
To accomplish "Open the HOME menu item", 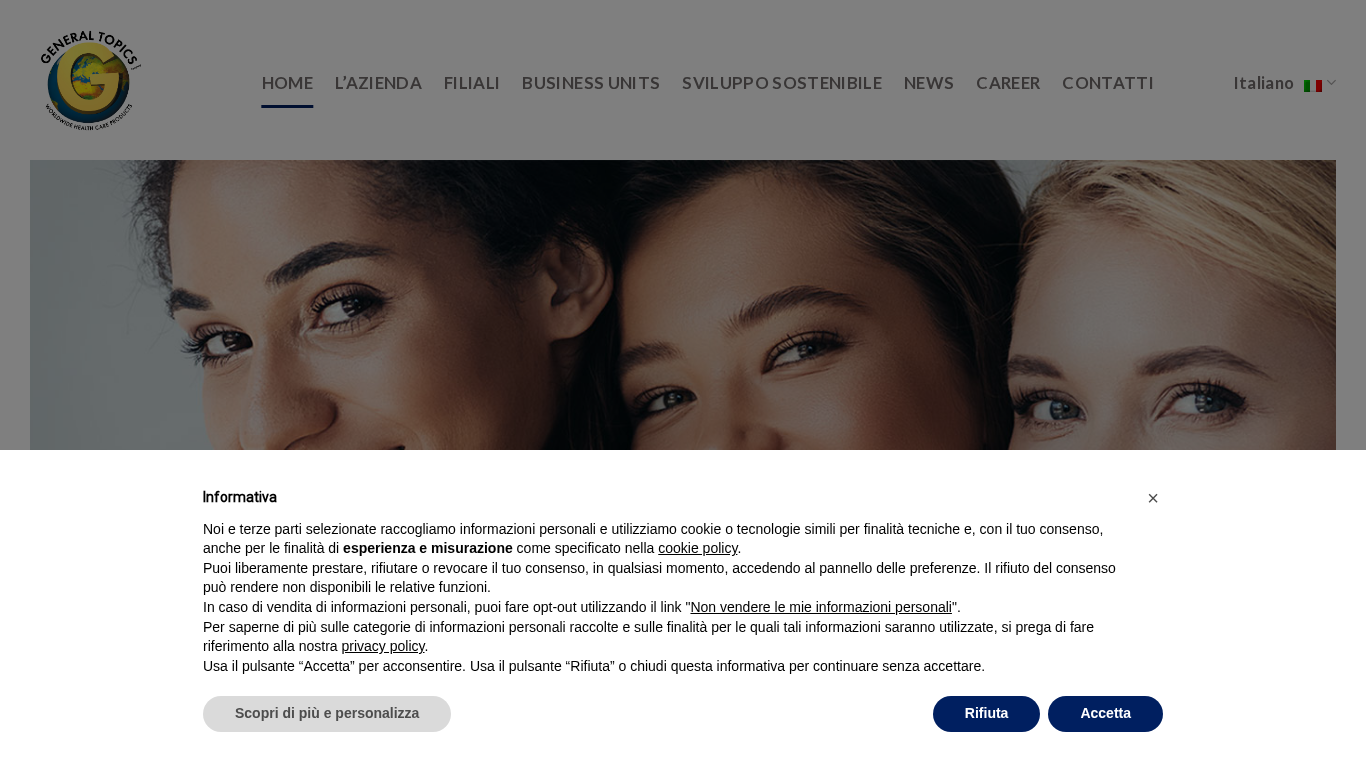I will coord(287,83).
